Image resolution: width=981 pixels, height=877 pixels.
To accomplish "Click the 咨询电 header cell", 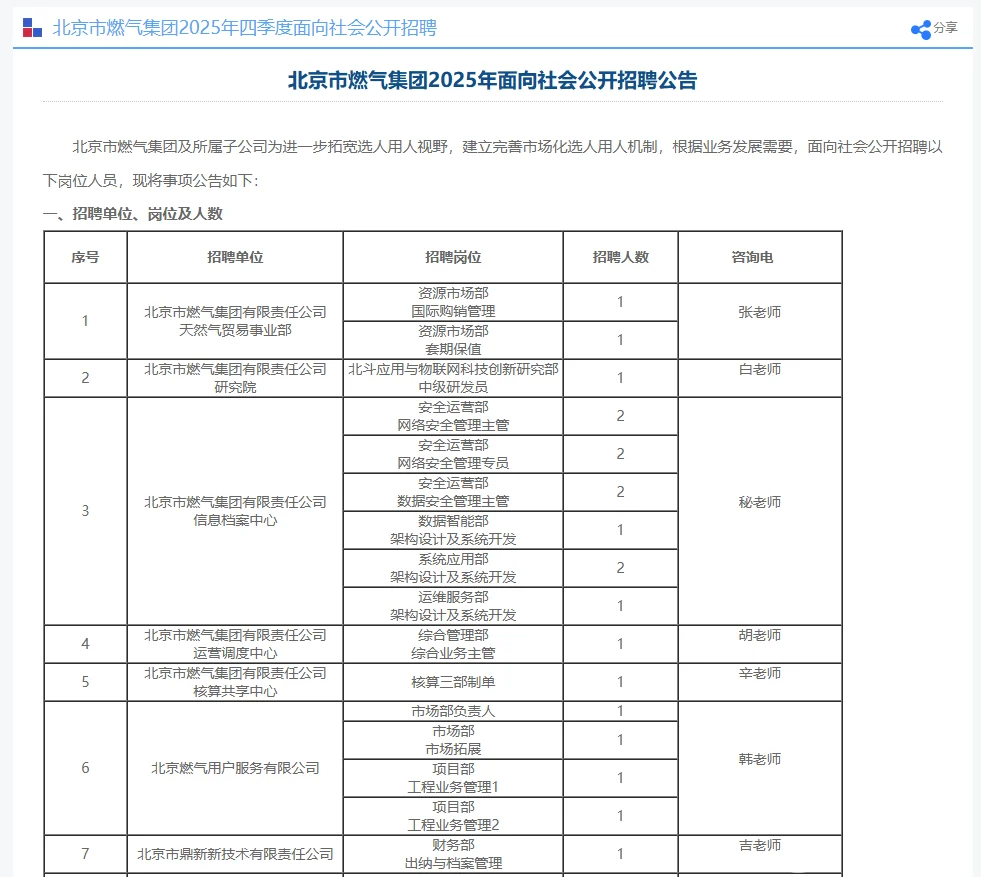I will point(759,256).
